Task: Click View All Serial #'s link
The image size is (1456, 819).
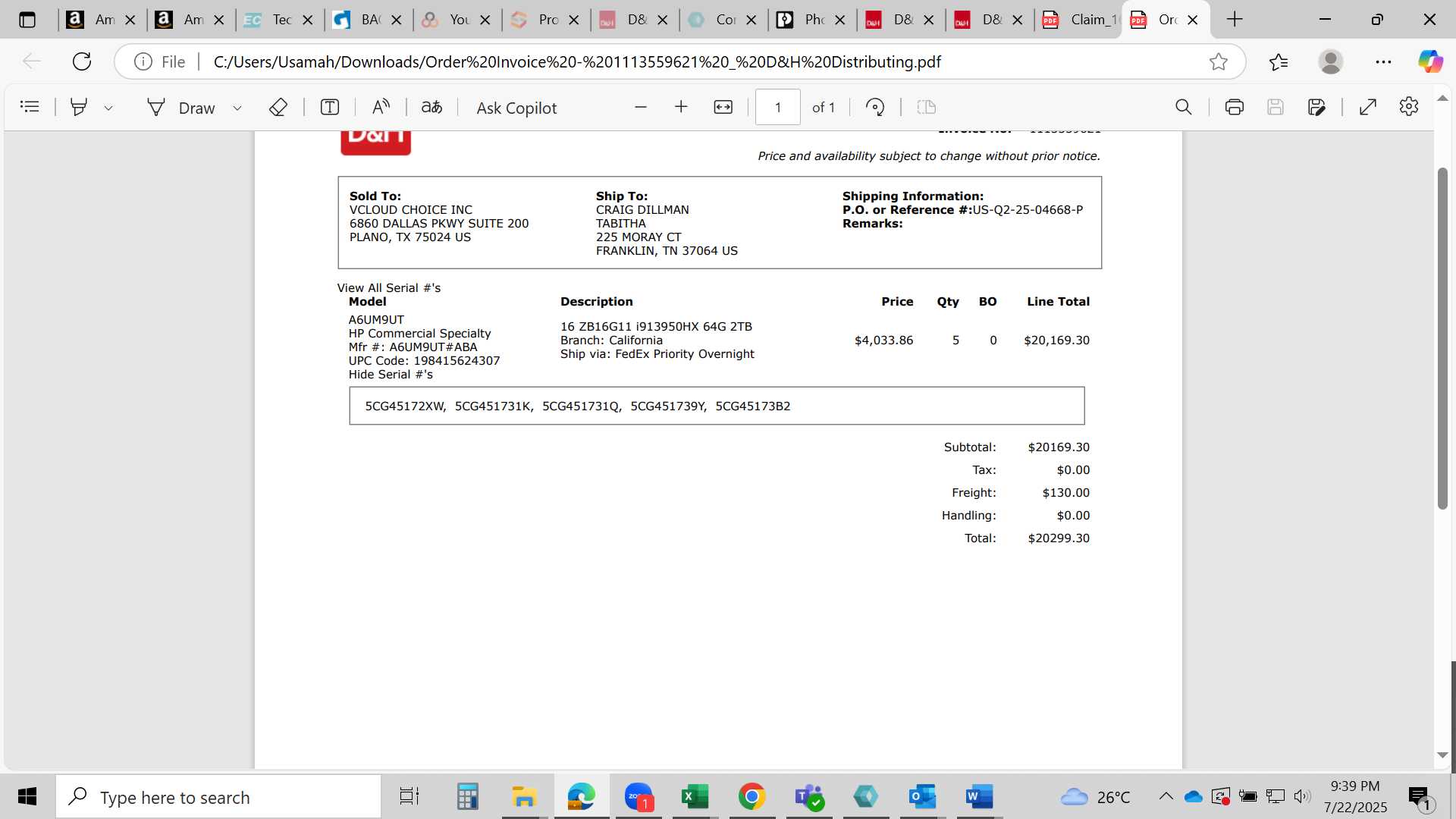Action: [388, 288]
